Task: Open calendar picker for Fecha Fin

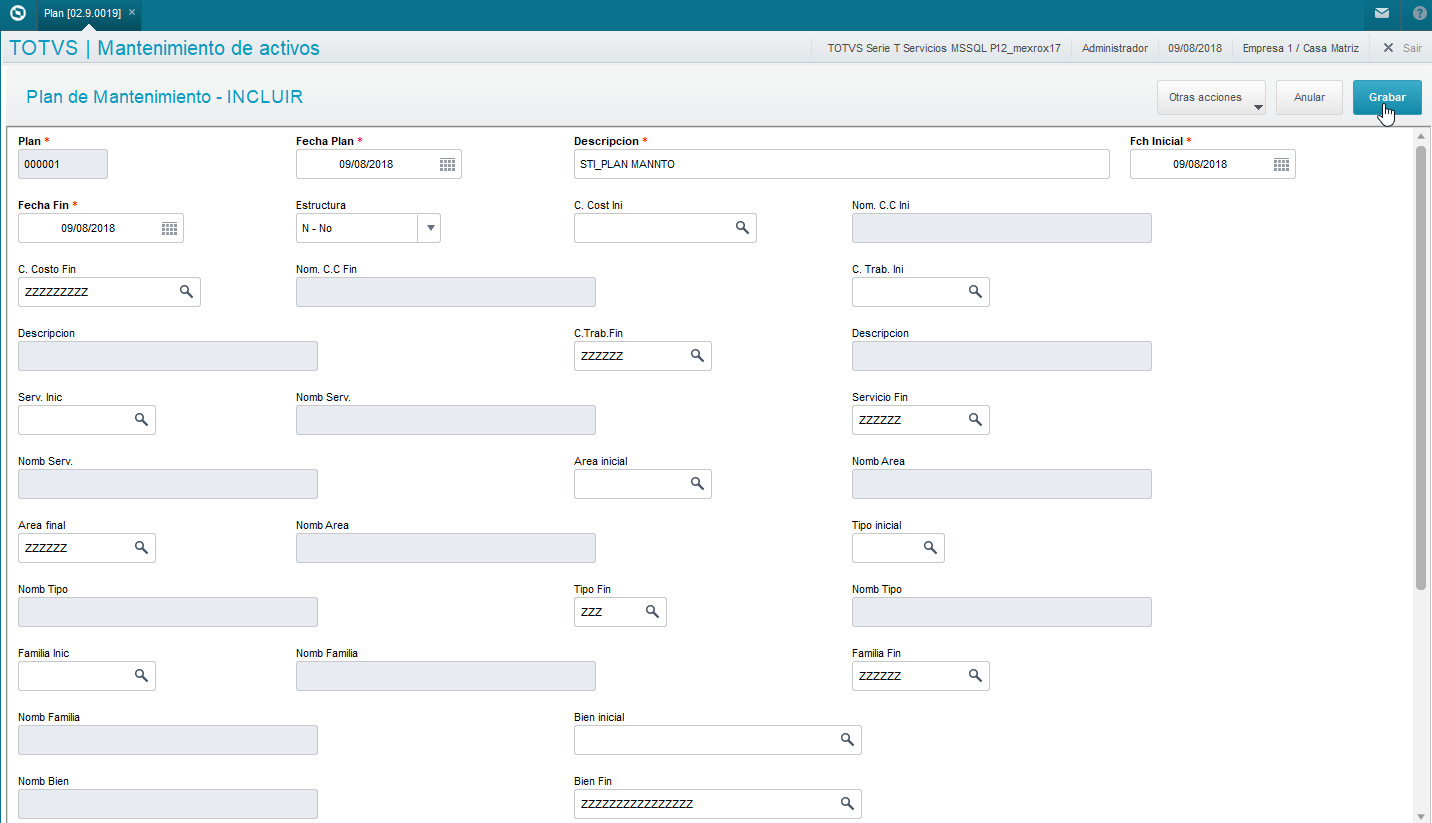Action: 169,228
